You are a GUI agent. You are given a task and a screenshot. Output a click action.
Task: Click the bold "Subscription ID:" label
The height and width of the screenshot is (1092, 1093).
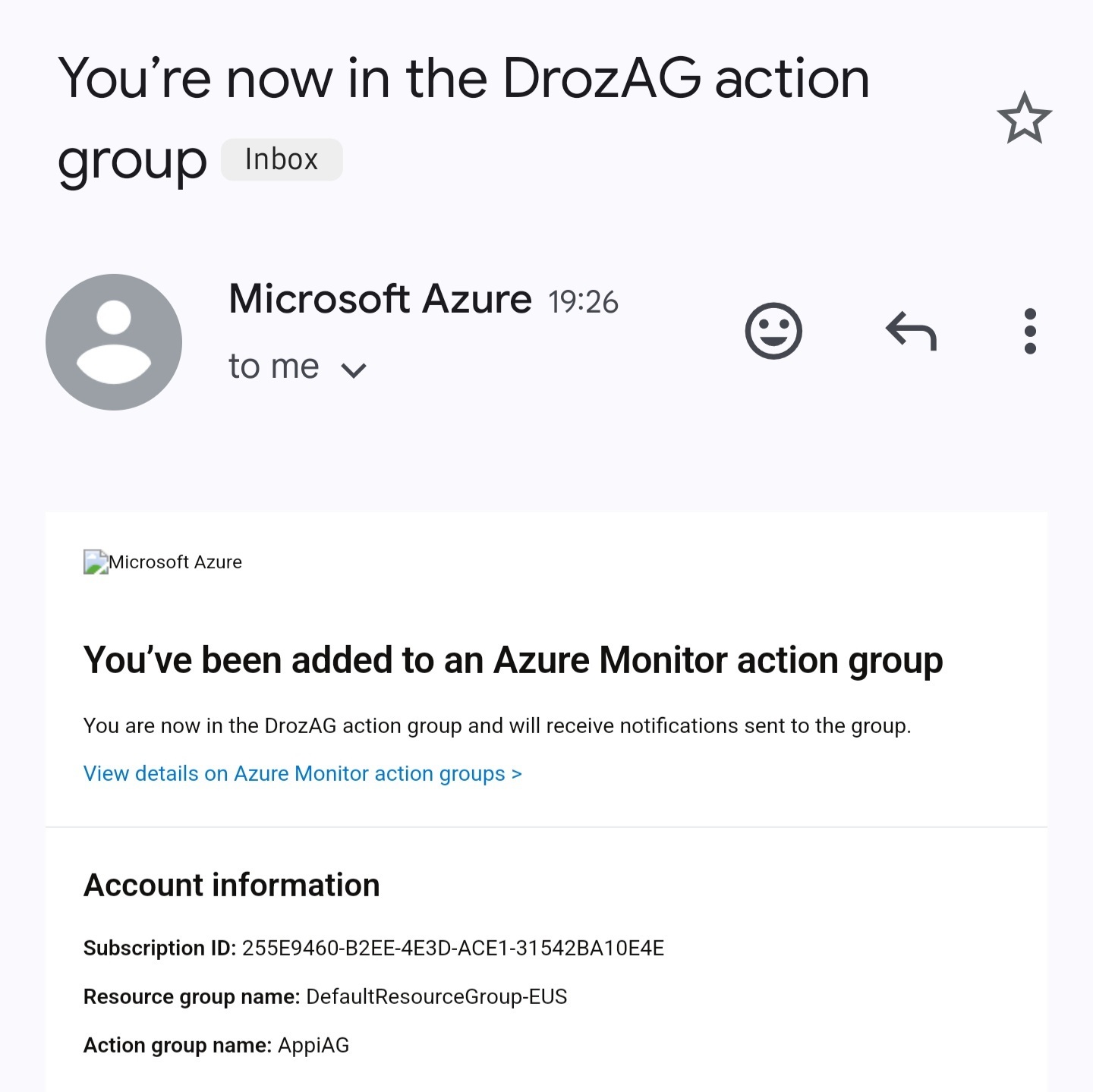click(159, 949)
